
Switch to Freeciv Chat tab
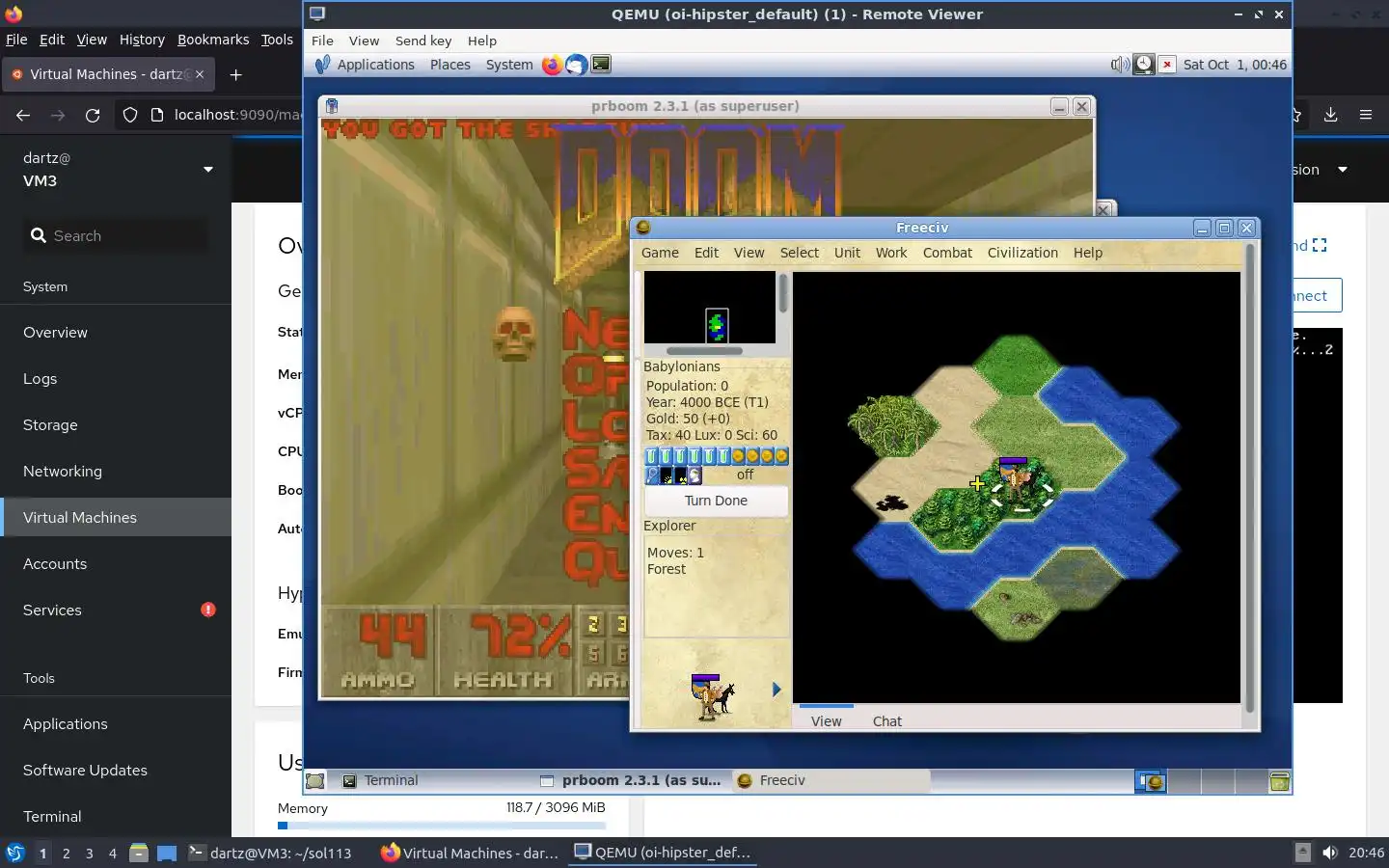pos(887,720)
